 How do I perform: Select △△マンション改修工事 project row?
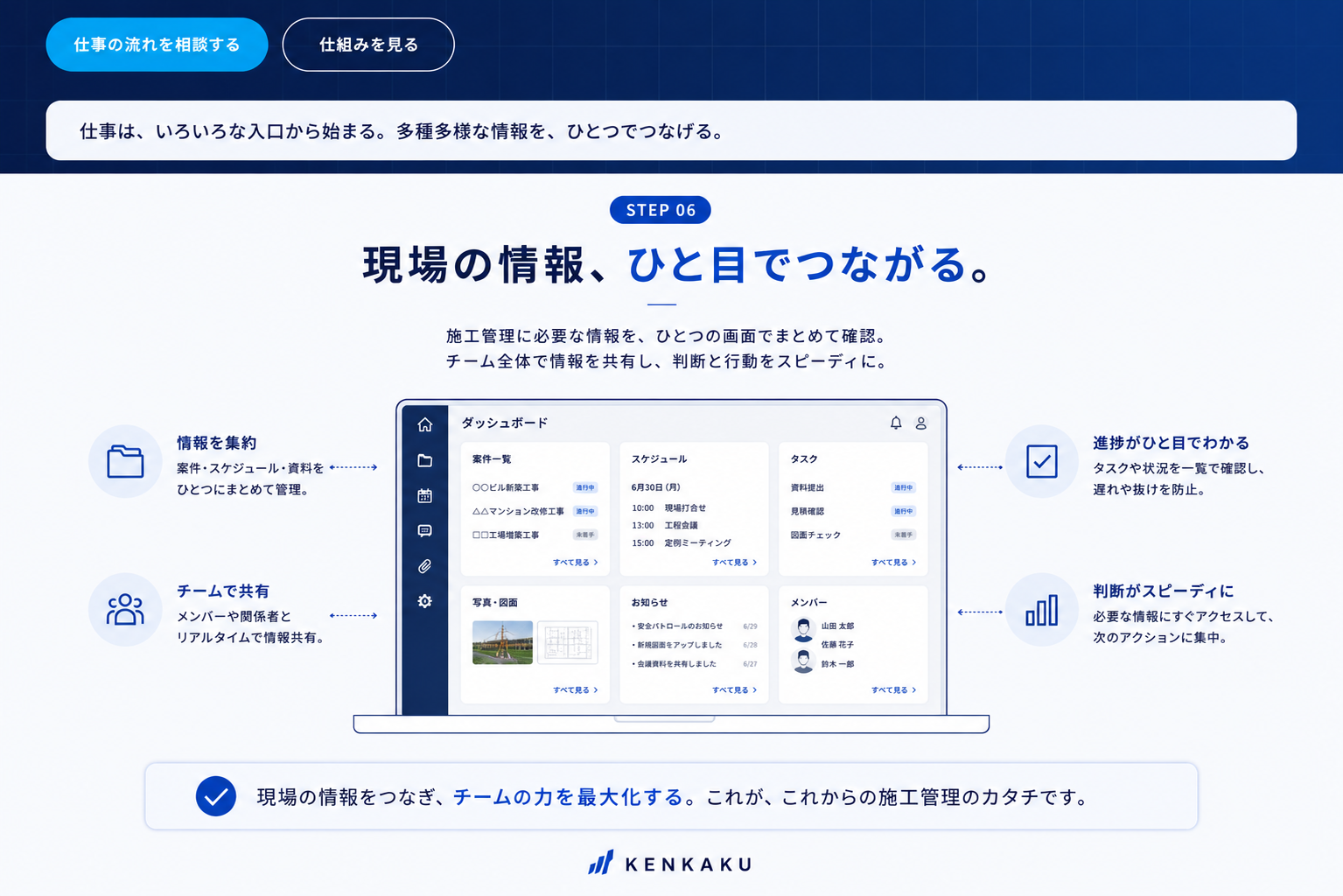click(x=535, y=511)
